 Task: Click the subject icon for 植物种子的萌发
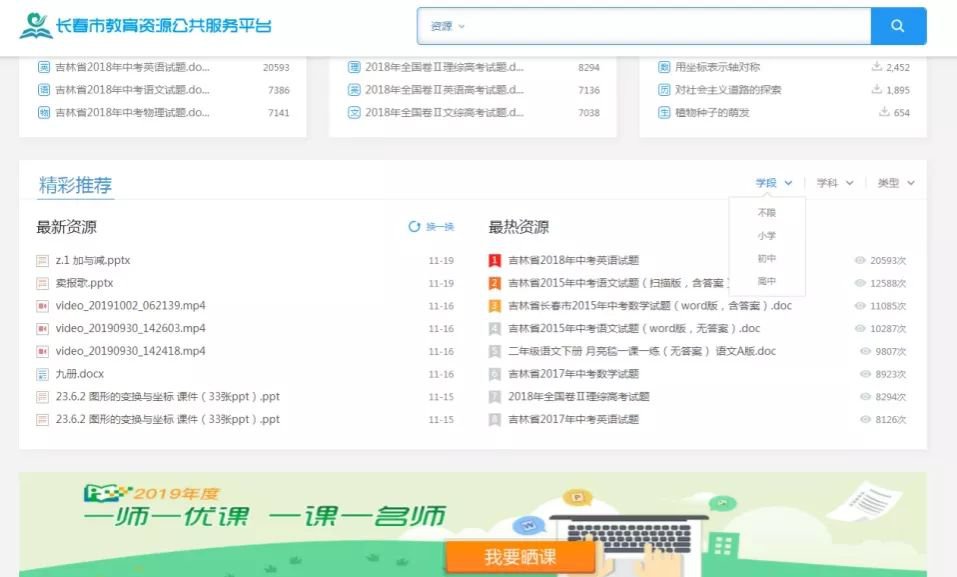664,113
